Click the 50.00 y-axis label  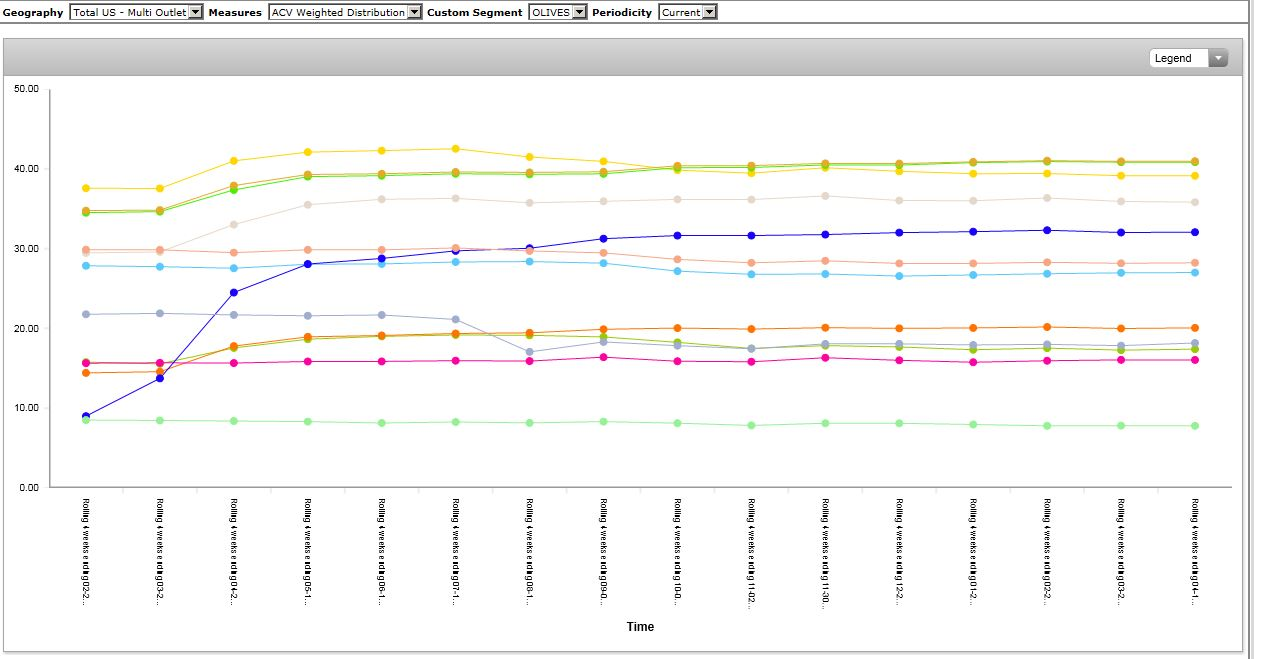coord(27,89)
